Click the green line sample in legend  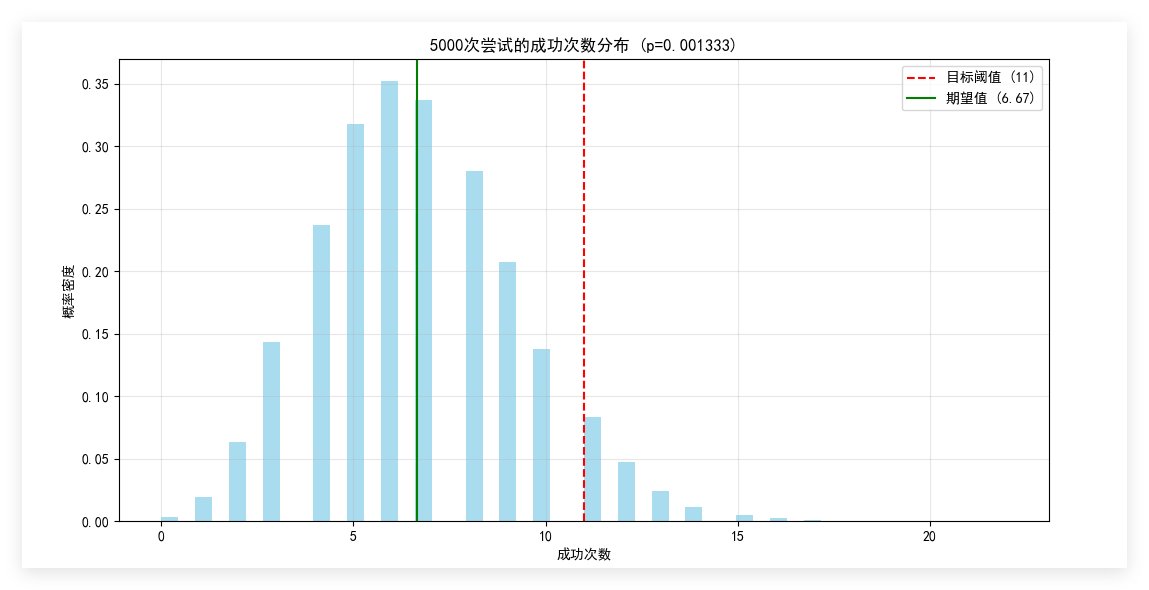pyautogui.click(x=923, y=97)
